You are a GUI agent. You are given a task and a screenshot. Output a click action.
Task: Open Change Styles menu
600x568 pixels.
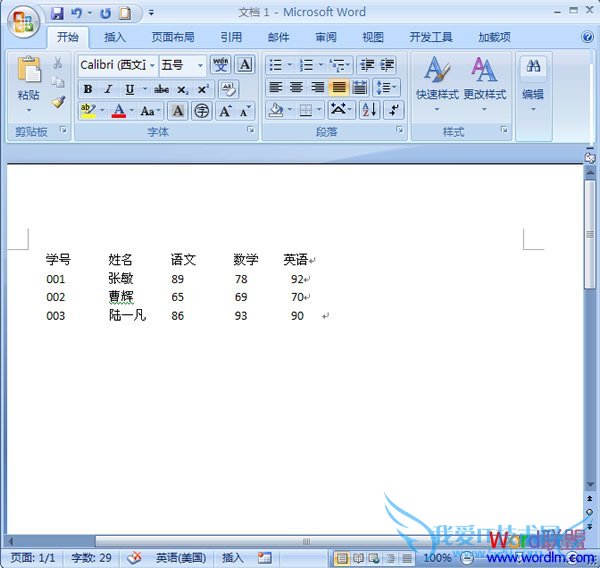(x=484, y=84)
